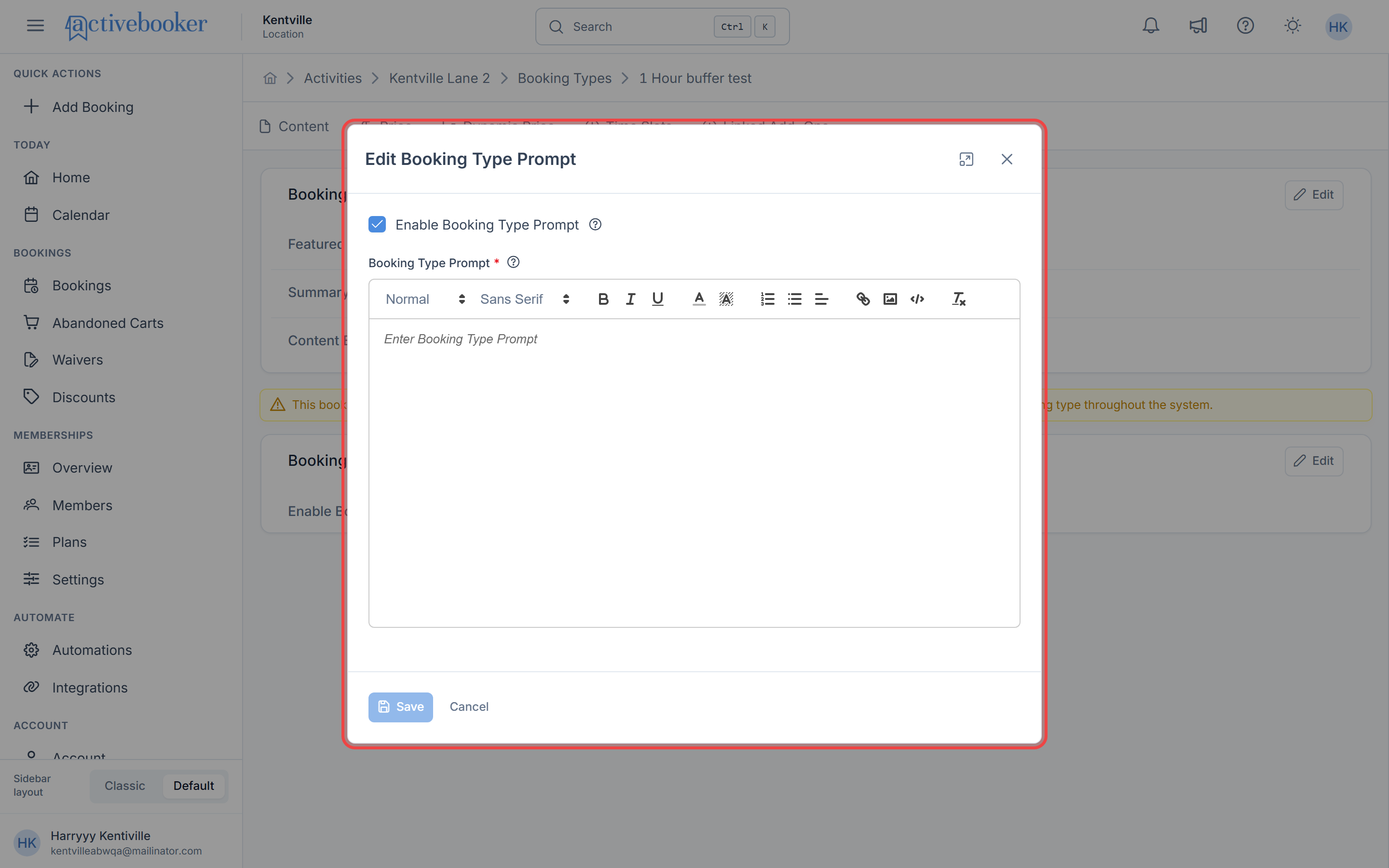
Task: Apply italic formatting in the prompt editor
Action: 630,299
